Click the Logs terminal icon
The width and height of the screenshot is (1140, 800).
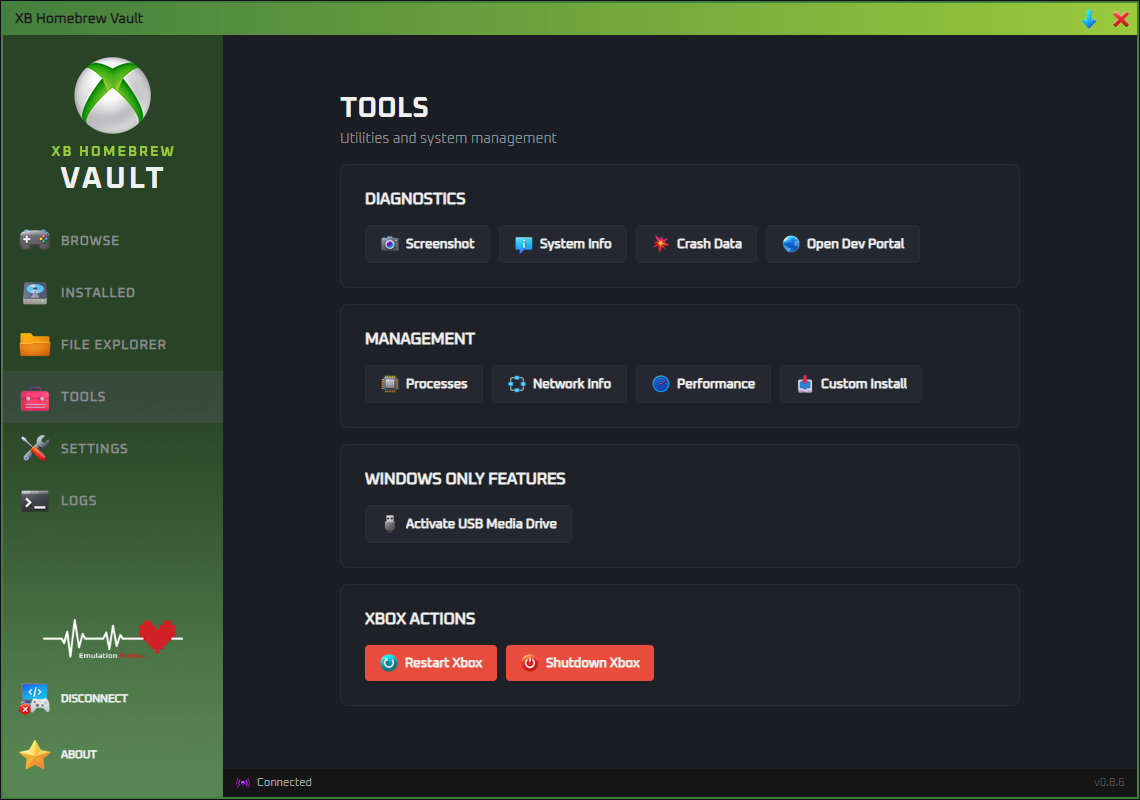pyautogui.click(x=35, y=500)
